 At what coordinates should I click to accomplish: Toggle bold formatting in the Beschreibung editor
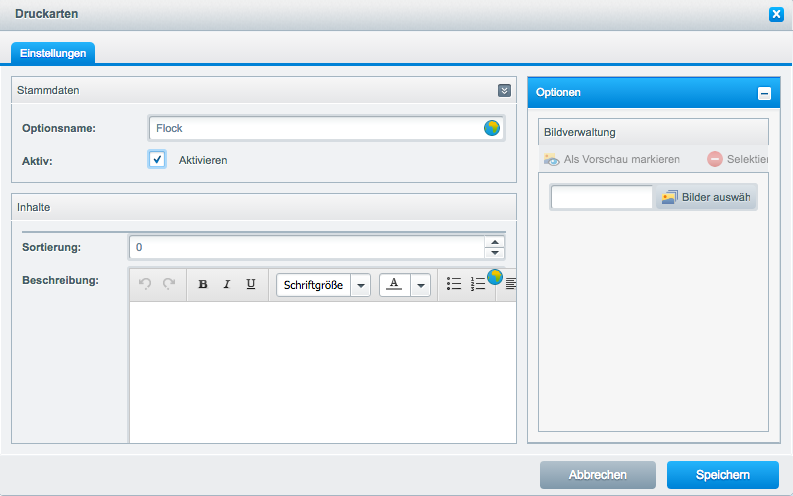[x=203, y=285]
